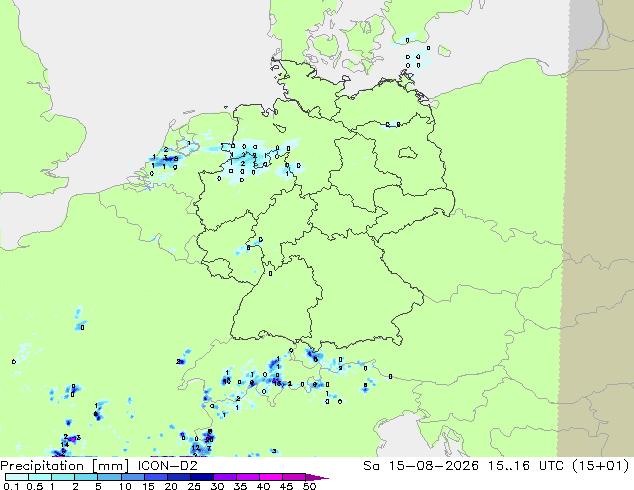
Task: Click the 20–25 mm legend color swatch
Action: coord(178,477)
